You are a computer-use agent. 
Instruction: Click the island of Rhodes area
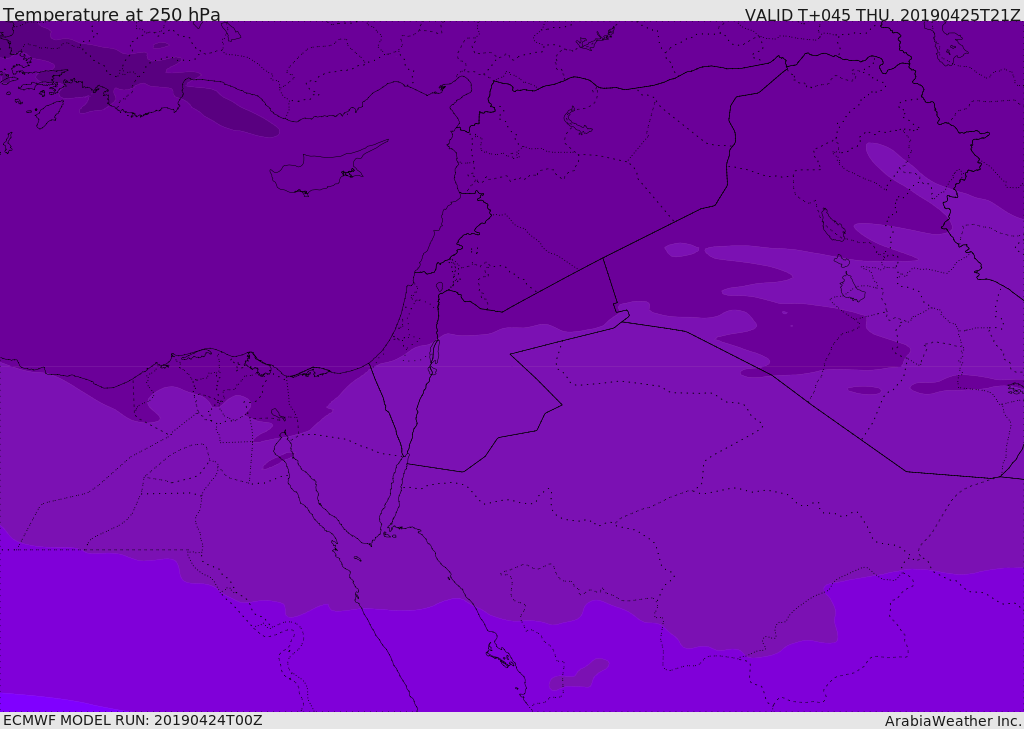pos(49,113)
